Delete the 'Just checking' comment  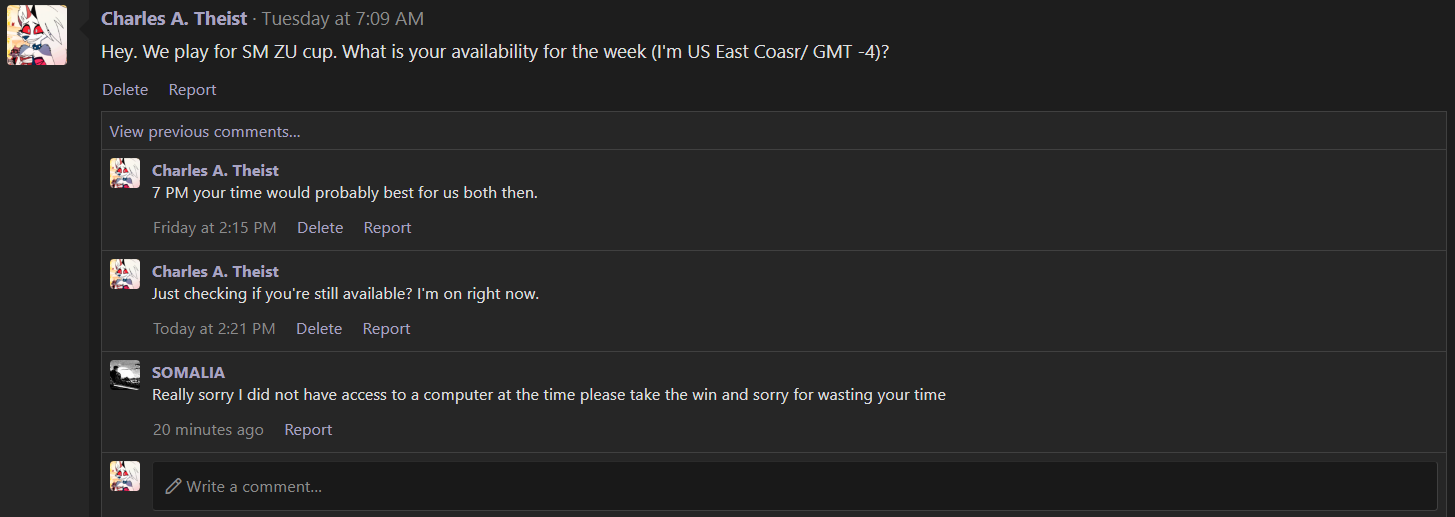point(319,328)
